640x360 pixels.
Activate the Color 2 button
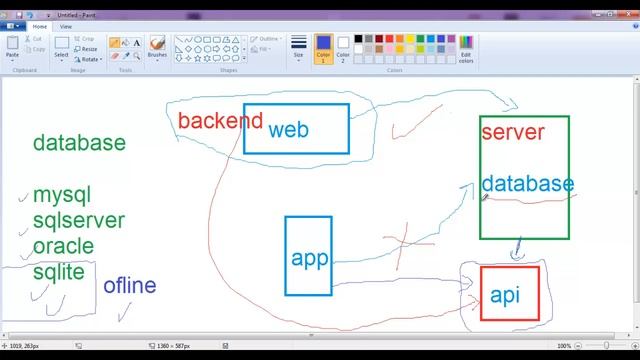pos(343,49)
